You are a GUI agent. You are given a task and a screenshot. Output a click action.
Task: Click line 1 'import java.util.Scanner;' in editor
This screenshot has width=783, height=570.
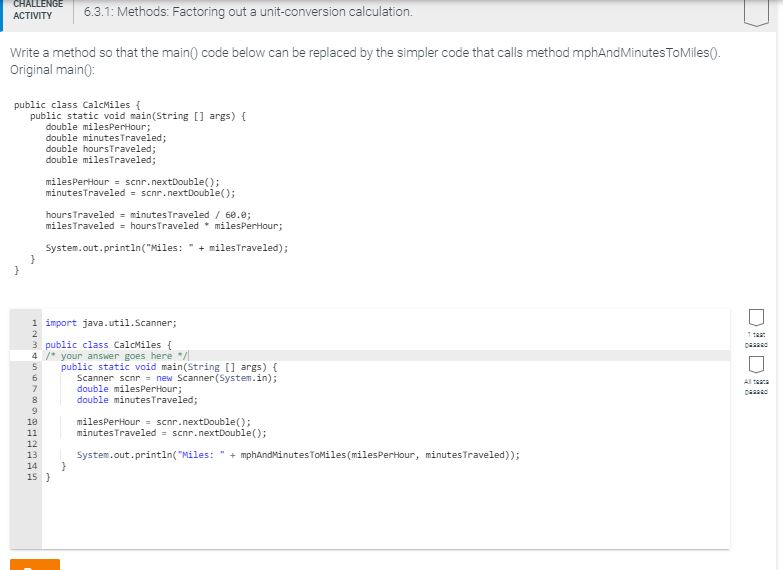pos(111,323)
